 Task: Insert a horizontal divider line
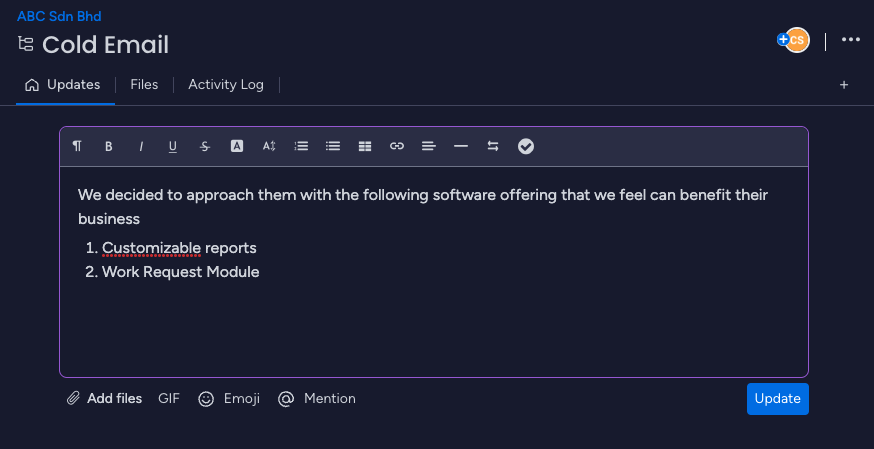pyautogui.click(x=461, y=146)
